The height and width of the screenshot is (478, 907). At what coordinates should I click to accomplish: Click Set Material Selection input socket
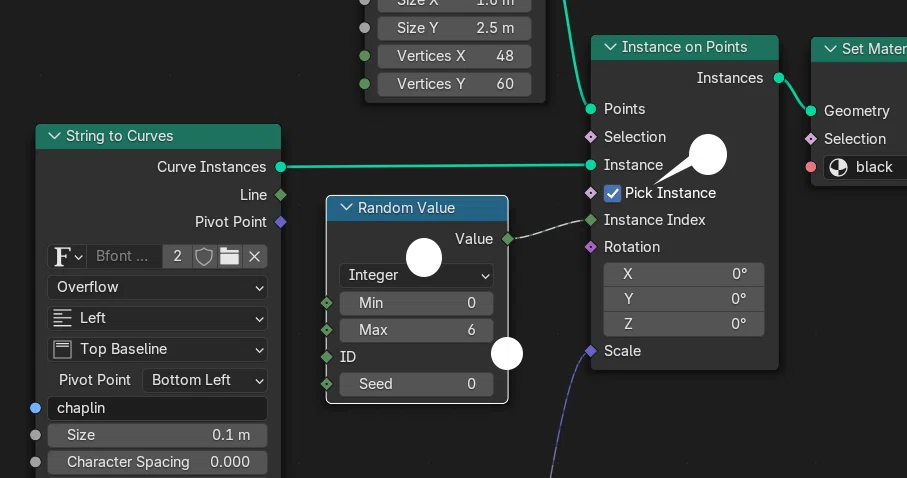pos(811,139)
